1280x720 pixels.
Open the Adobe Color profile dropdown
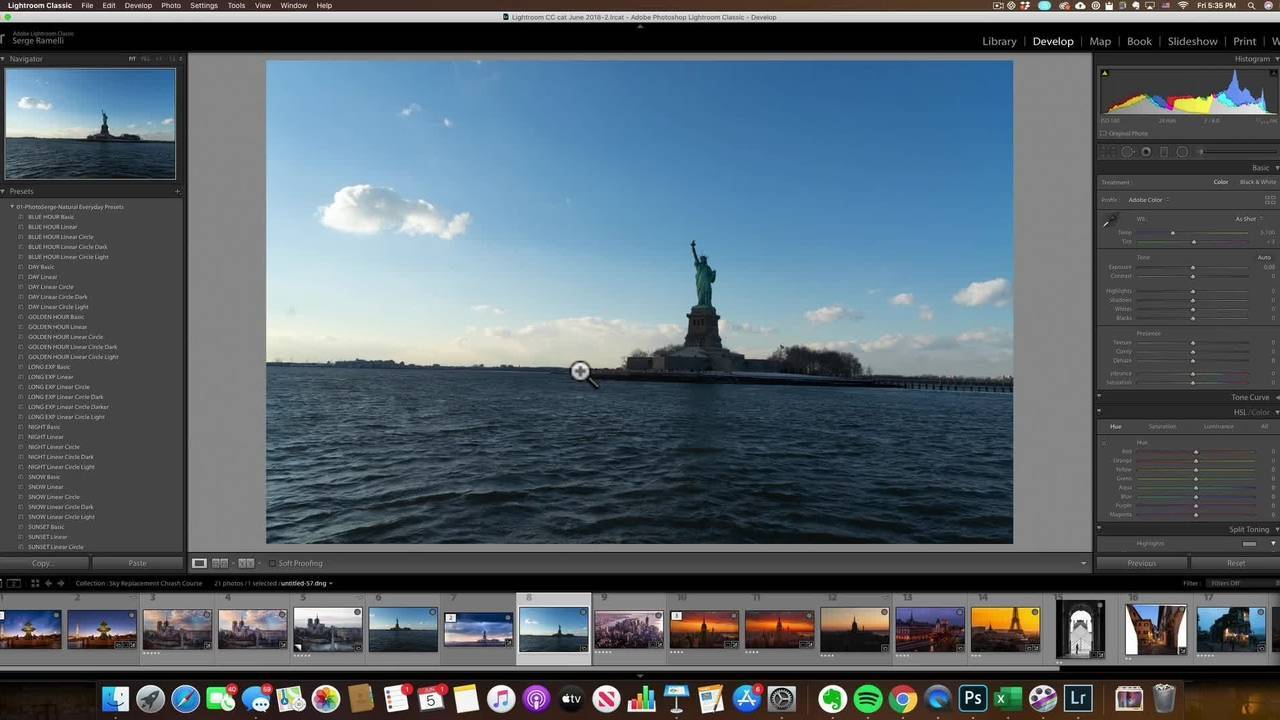(x=1148, y=200)
